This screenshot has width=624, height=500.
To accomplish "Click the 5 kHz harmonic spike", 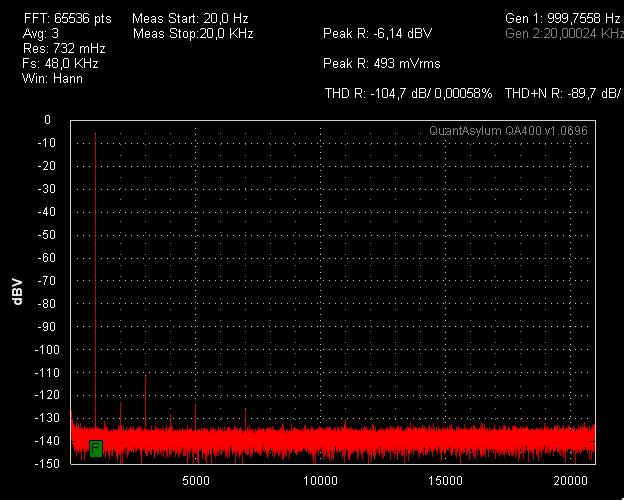I will coord(195,416).
